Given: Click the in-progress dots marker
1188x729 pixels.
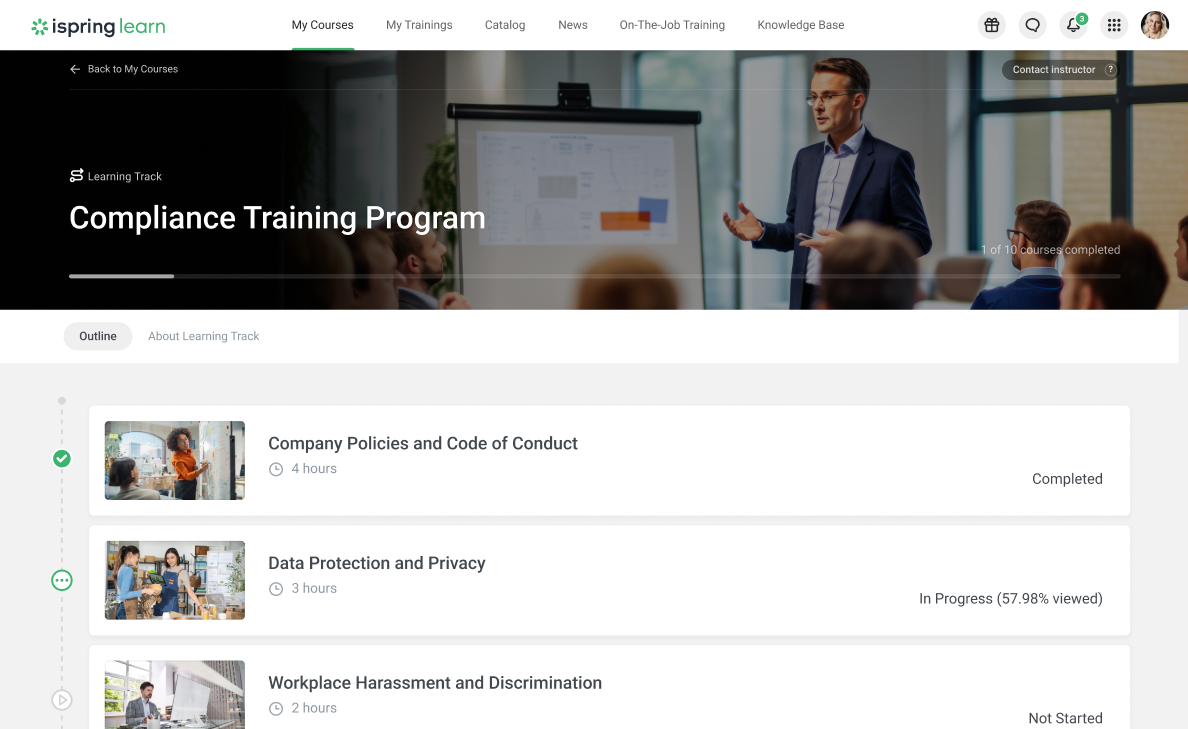Looking at the screenshot, I should point(62,580).
